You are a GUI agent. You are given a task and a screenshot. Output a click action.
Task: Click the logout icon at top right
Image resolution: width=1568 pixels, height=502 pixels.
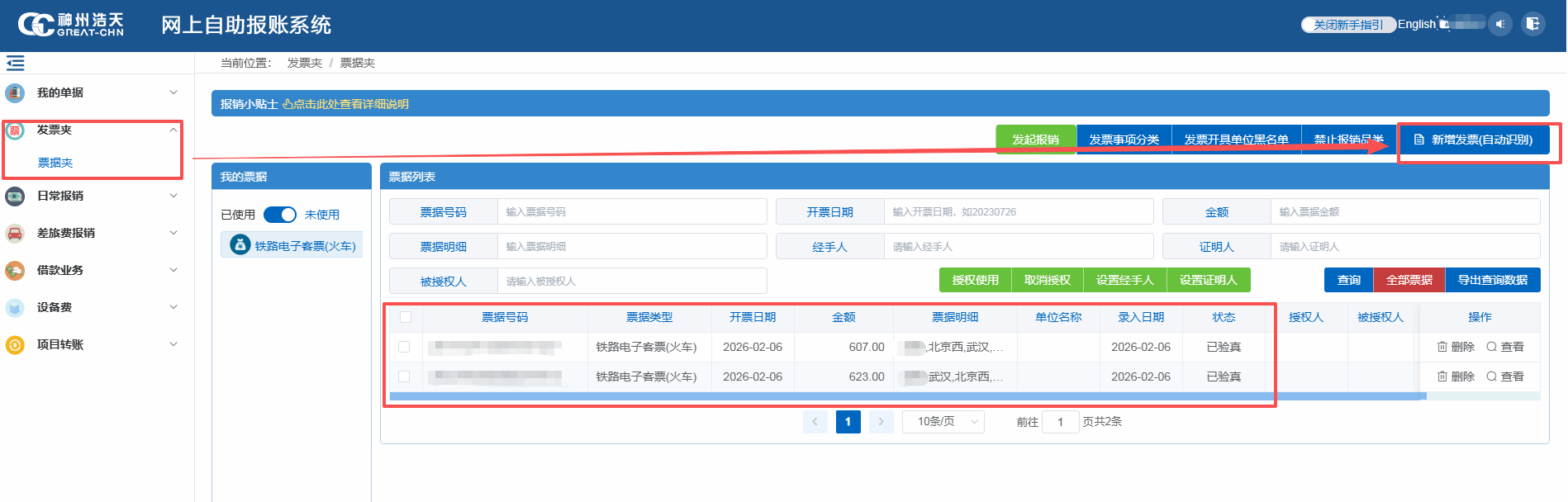[x=1532, y=24]
